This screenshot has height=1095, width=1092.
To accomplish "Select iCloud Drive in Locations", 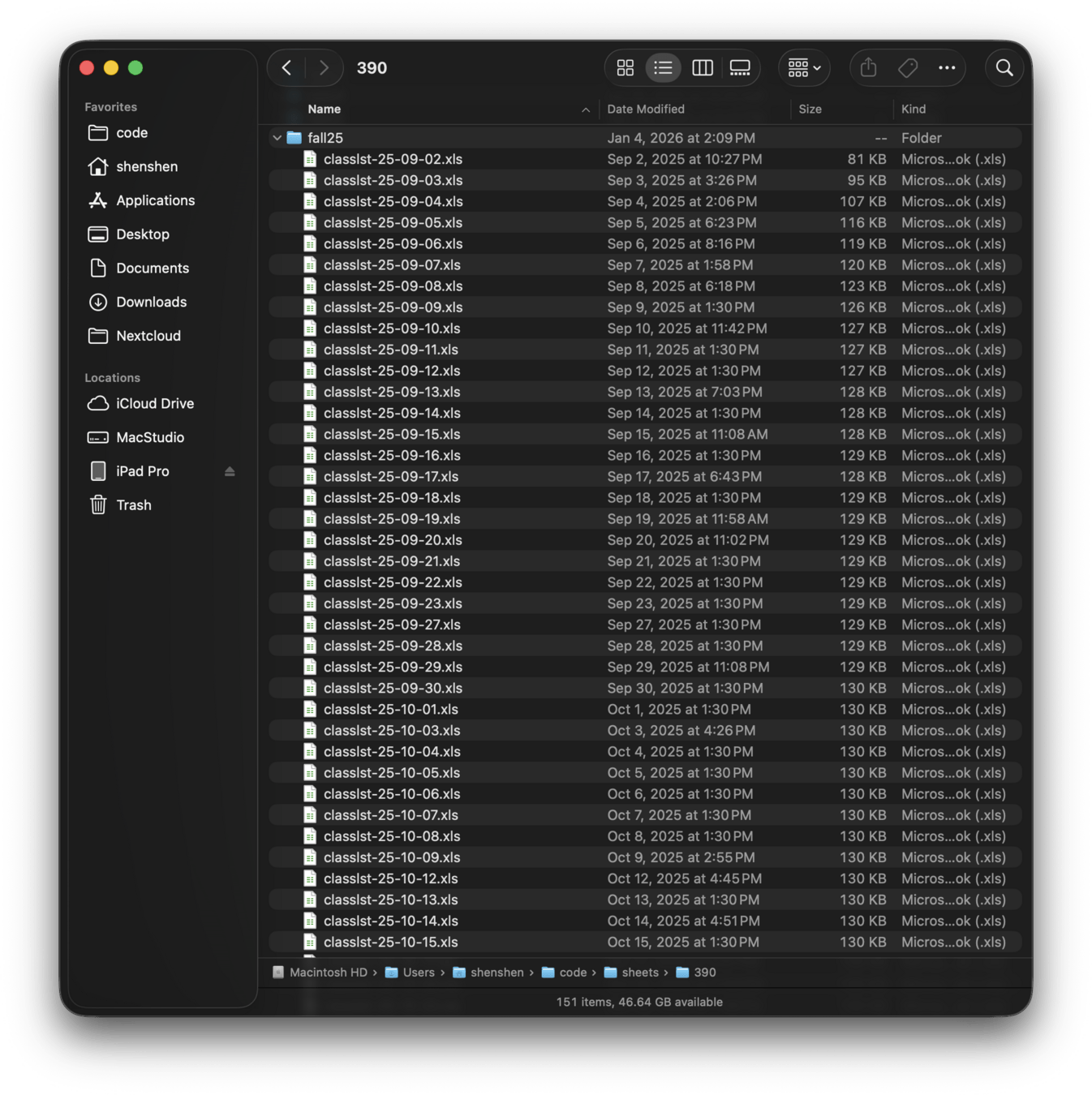I will pyautogui.click(x=162, y=404).
